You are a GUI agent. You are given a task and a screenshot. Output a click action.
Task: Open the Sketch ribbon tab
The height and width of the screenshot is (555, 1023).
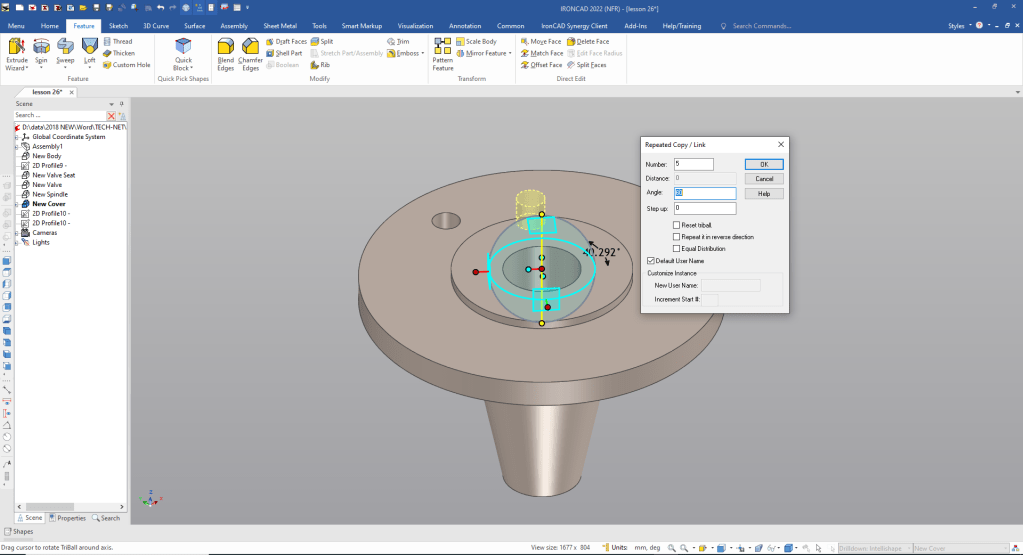(118, 25)
